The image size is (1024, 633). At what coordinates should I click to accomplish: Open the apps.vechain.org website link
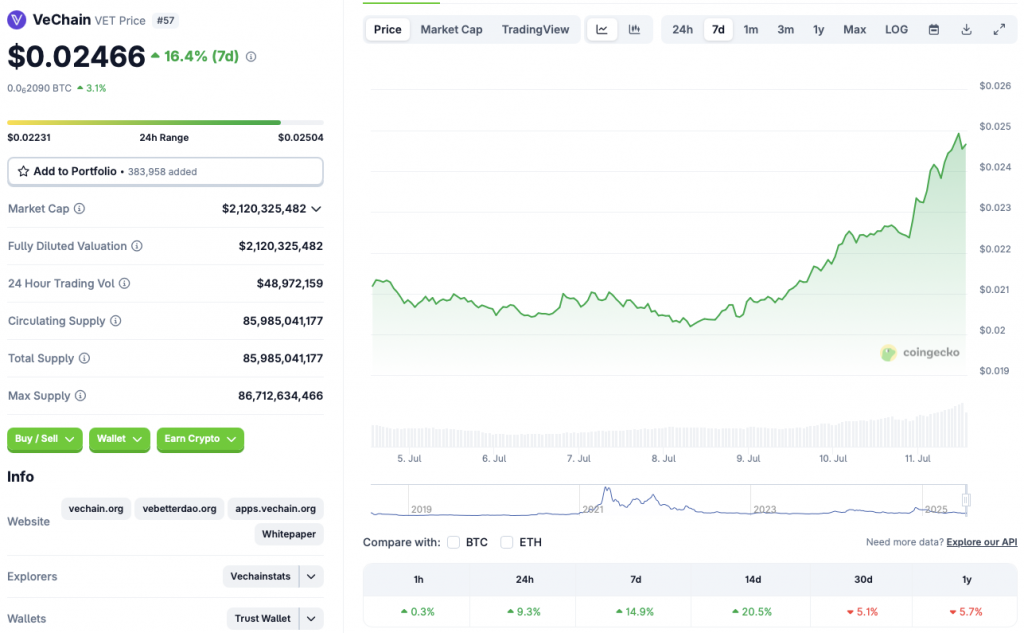point(275,508)
